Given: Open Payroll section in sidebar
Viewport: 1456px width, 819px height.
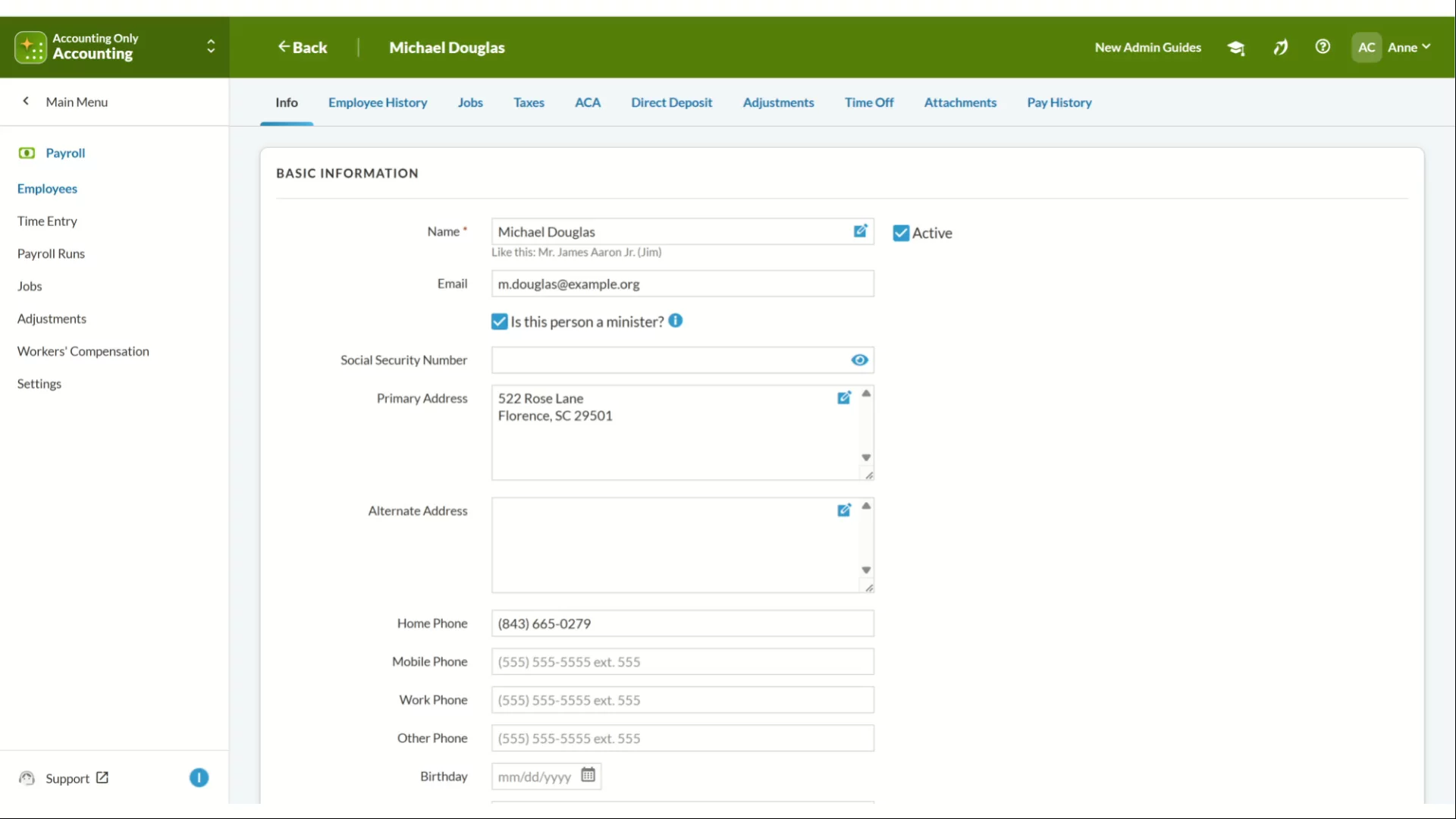Looking at the screenshot, I should pos(65,153).
